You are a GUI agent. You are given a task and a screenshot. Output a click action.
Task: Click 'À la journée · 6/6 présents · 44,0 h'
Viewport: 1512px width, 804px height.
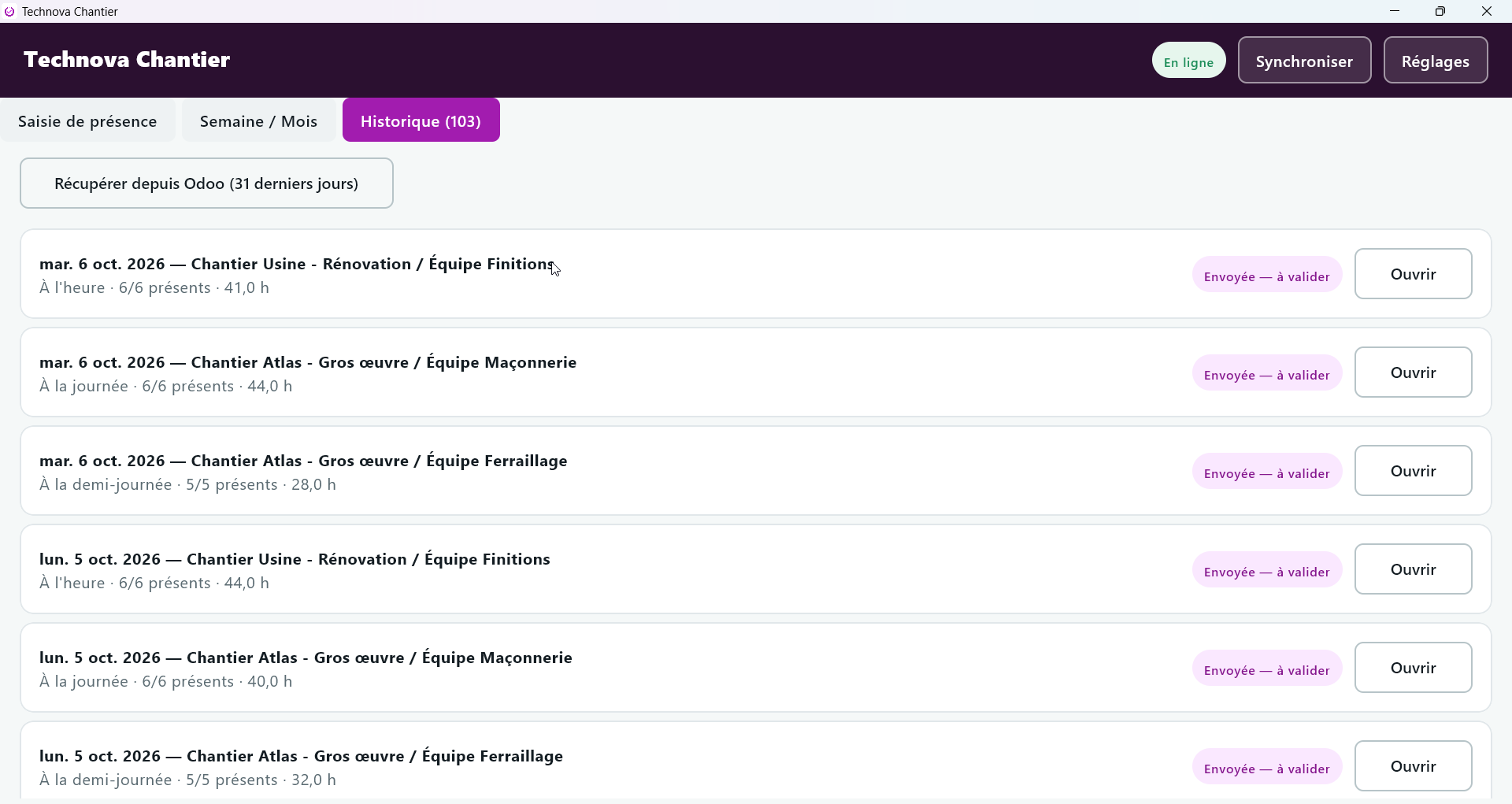click(166, 386)
